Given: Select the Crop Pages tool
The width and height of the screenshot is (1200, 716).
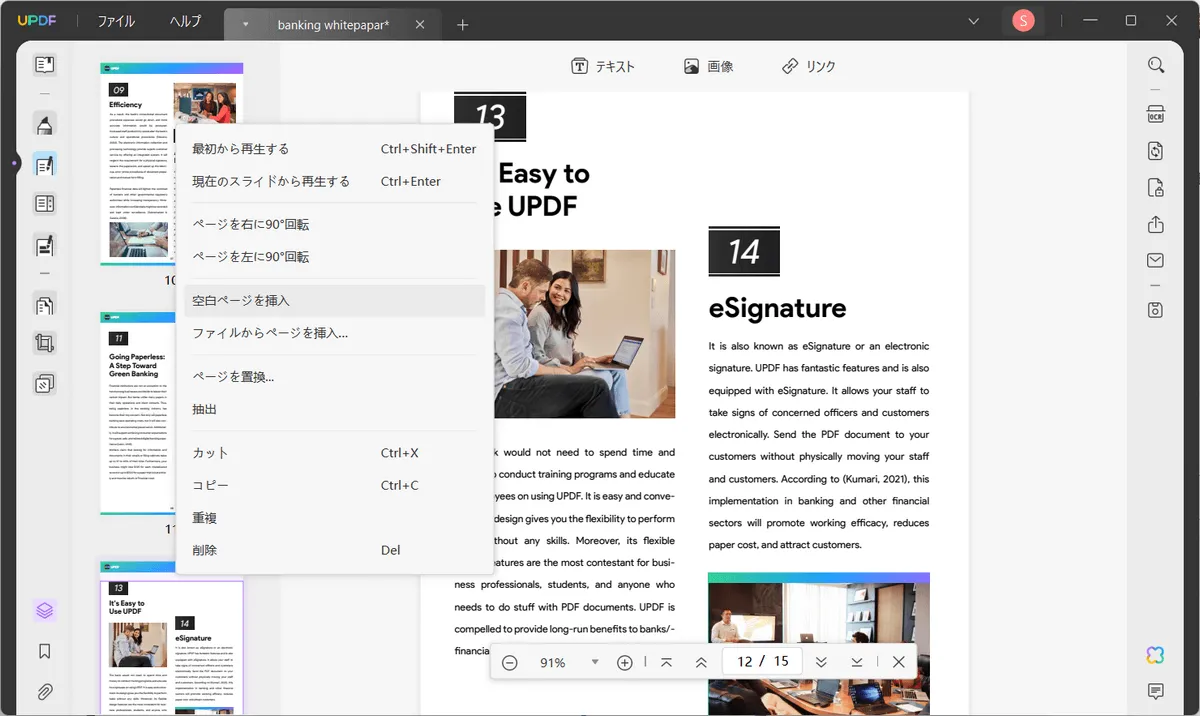Looking at the screenshot, I should (x=44, y=344).
